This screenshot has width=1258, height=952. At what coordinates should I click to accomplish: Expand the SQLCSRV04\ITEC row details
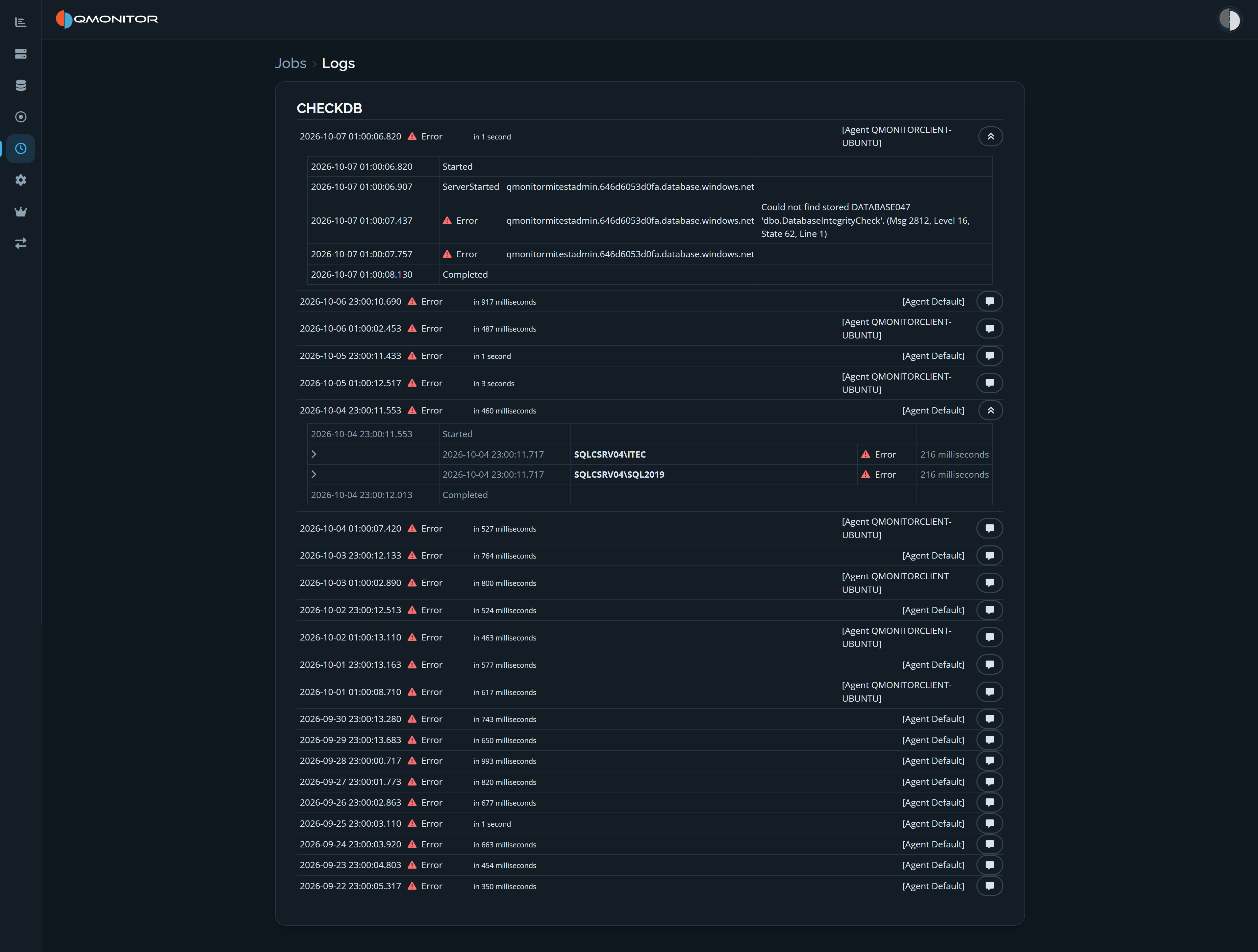pyautogui.click(x=314, y=454)
